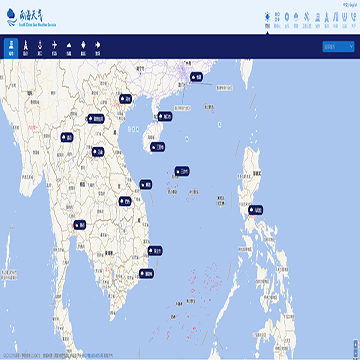Select the mountain icon in the dark toolbar
Image resolution: width=360 pixels, height=360 pixels.
69,48
